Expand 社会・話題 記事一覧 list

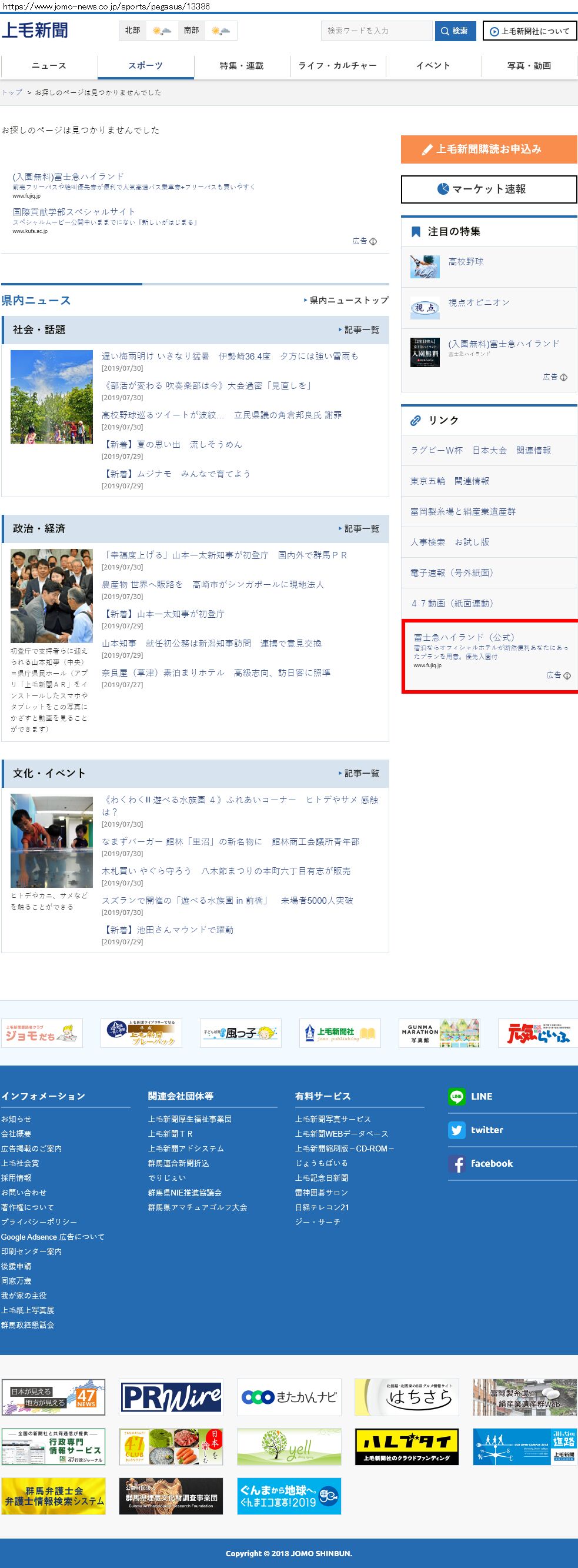point(361,330)
